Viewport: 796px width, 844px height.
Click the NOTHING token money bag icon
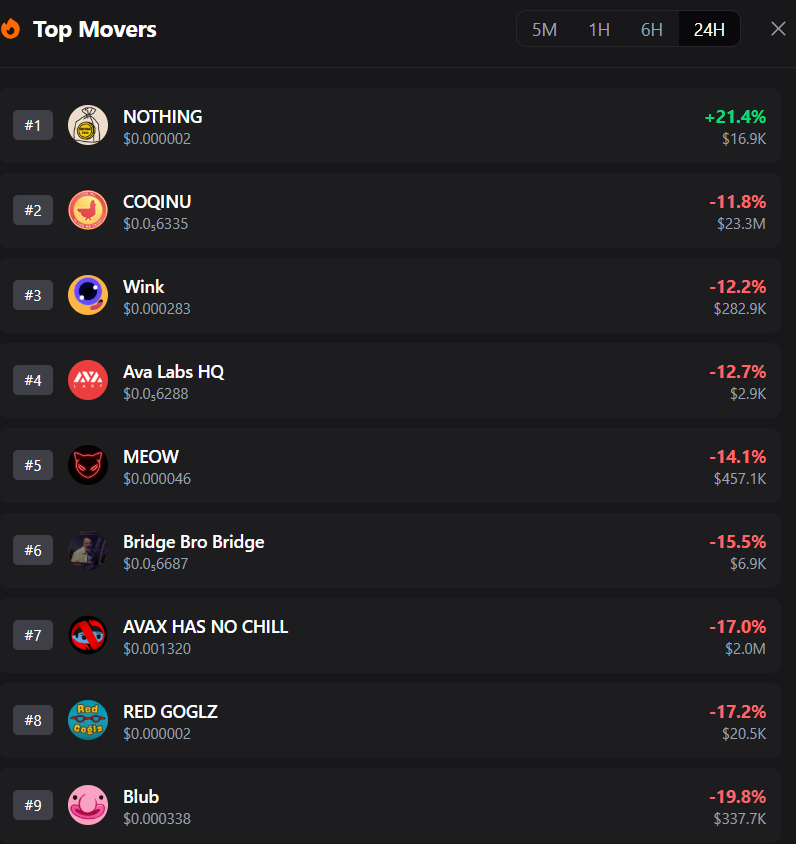coord(88,125)
